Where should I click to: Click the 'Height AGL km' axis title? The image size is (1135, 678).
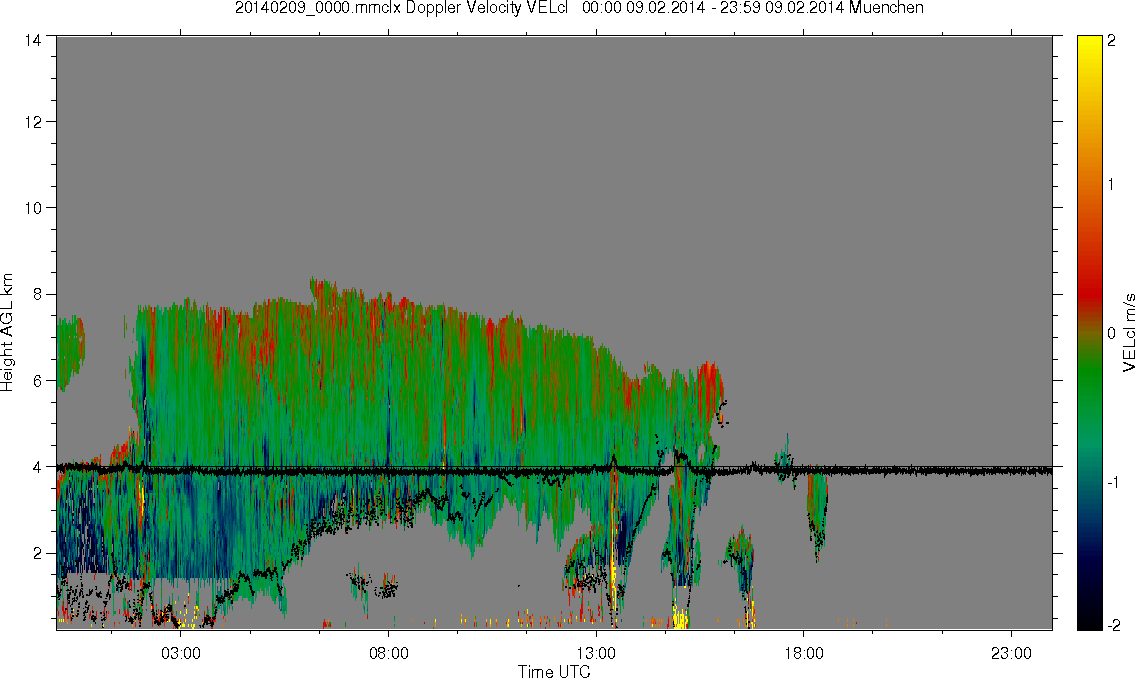point(7,333)
